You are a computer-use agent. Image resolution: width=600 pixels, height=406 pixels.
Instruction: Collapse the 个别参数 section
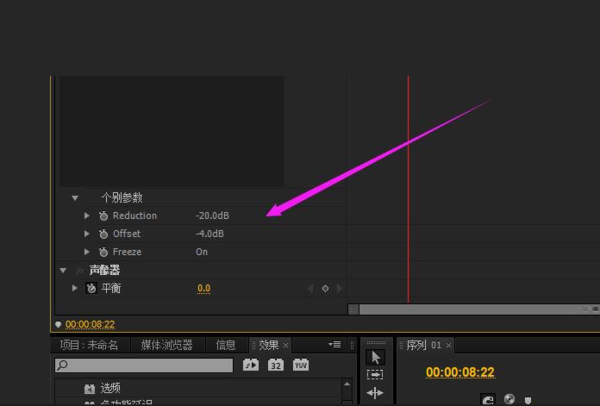click(x=75, y=198)
